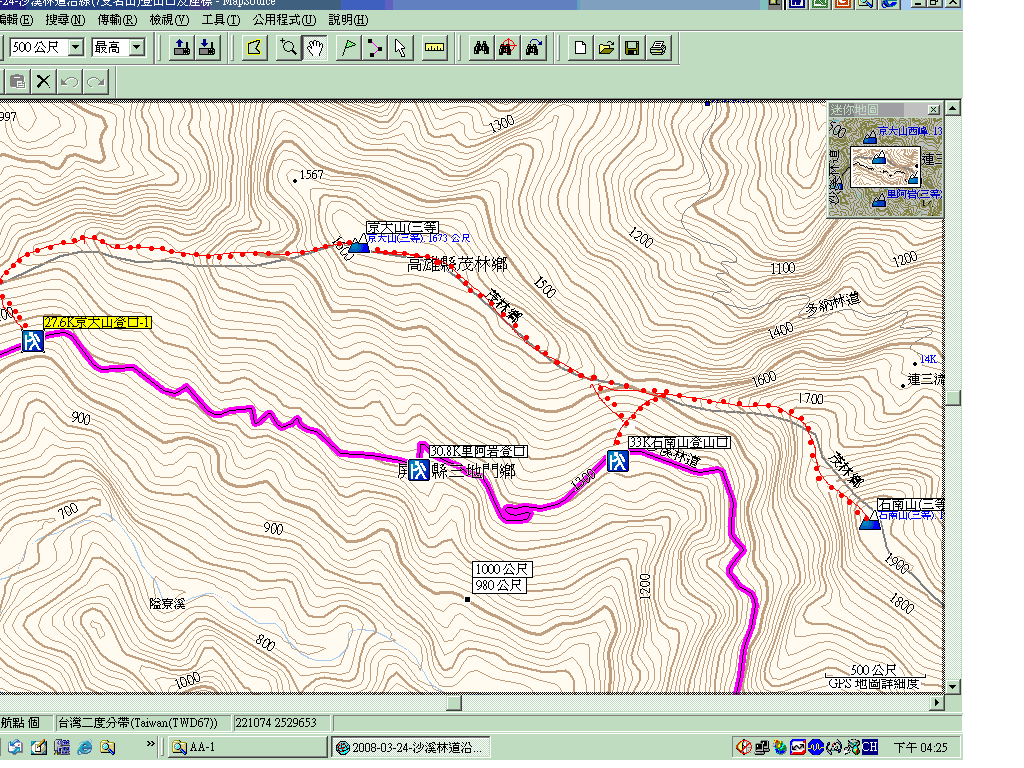Click the 30.8K里阿岩登口 waypoint label
This screenshot has width=1024, height=768.
479,451
